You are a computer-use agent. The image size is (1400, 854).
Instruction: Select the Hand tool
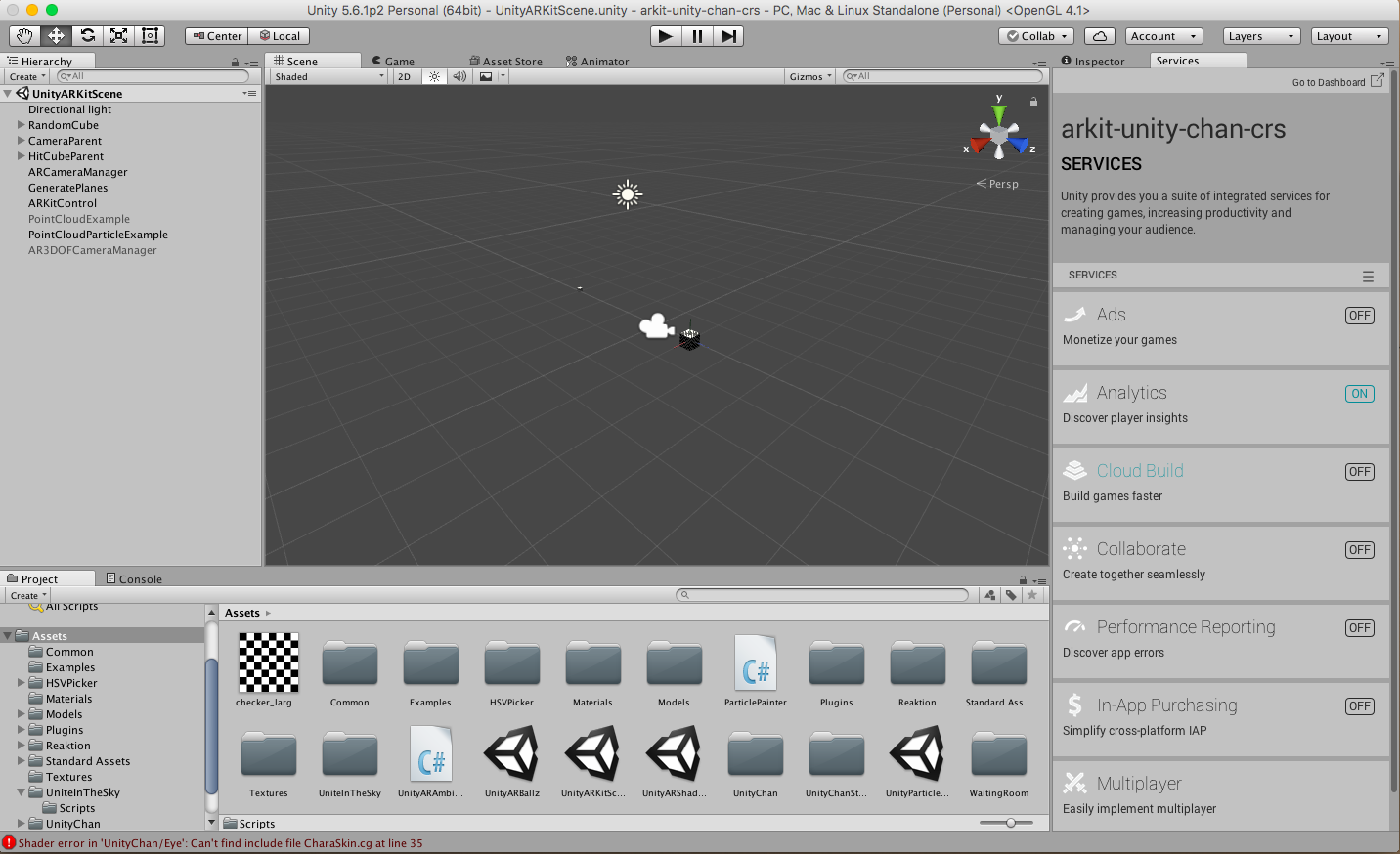(x=24, y=36)
